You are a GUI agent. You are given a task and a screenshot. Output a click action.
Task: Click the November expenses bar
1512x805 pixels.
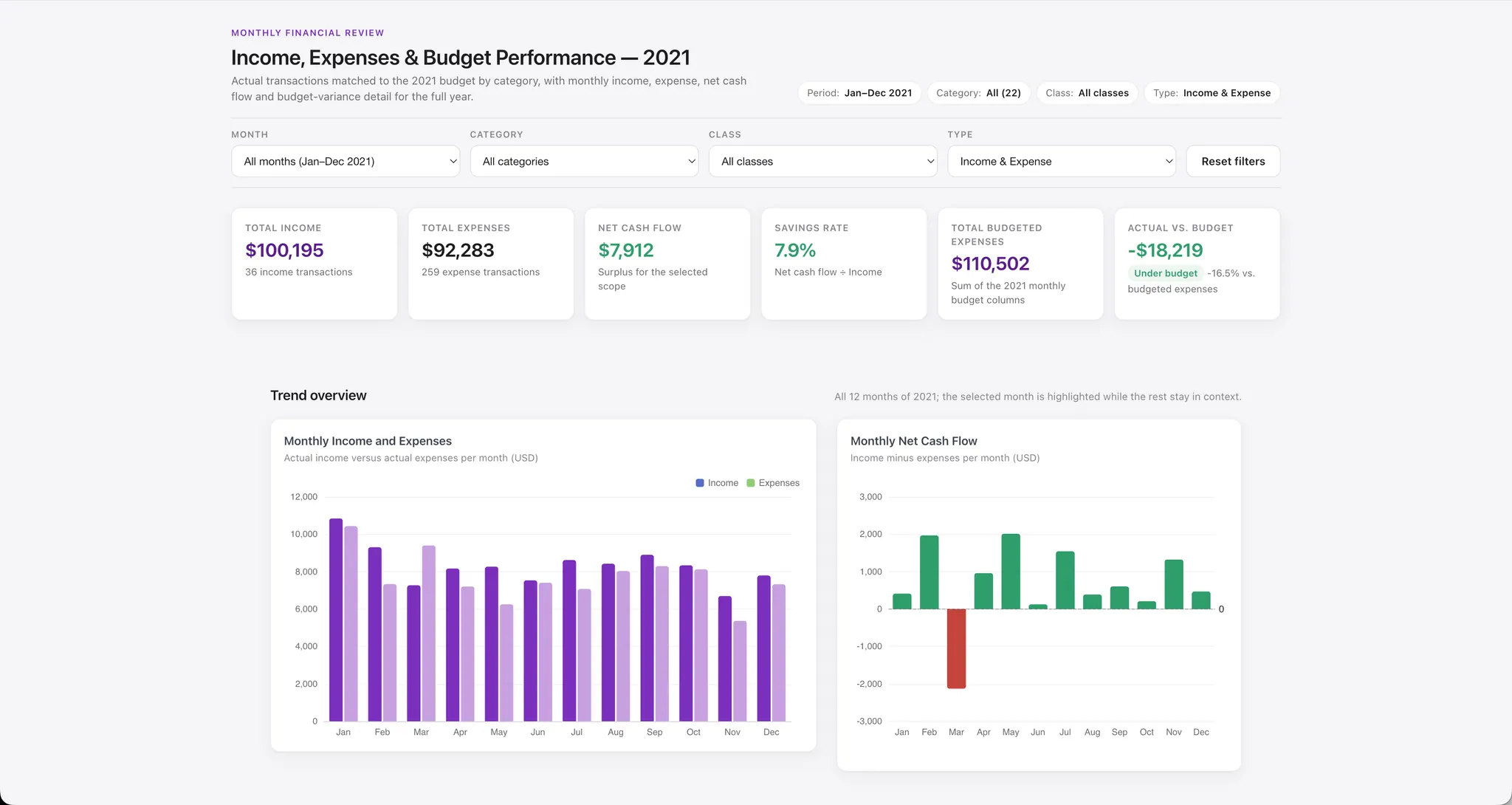pyautogui.click(x=740, y=671)
